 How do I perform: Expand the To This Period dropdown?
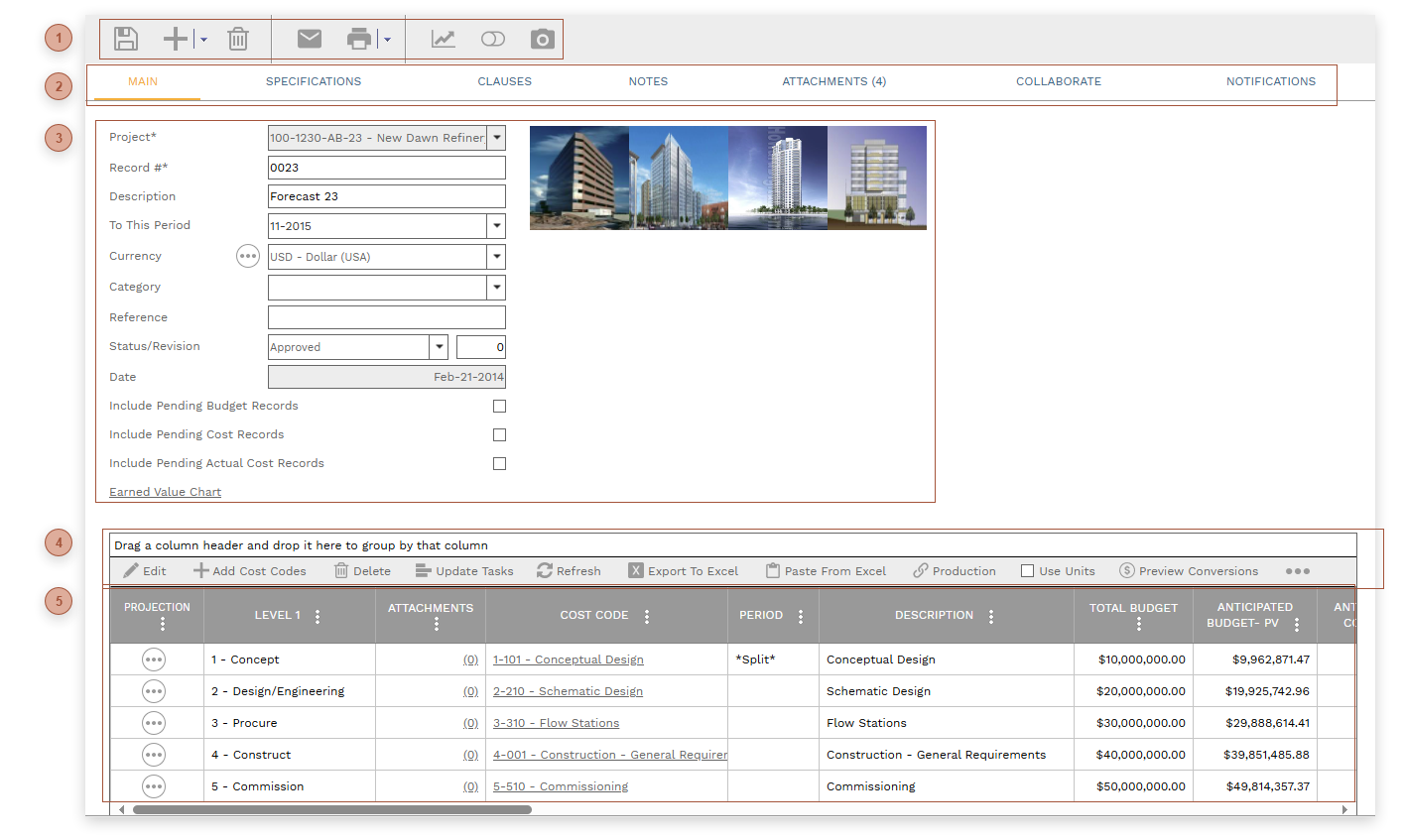click(496, 226)
